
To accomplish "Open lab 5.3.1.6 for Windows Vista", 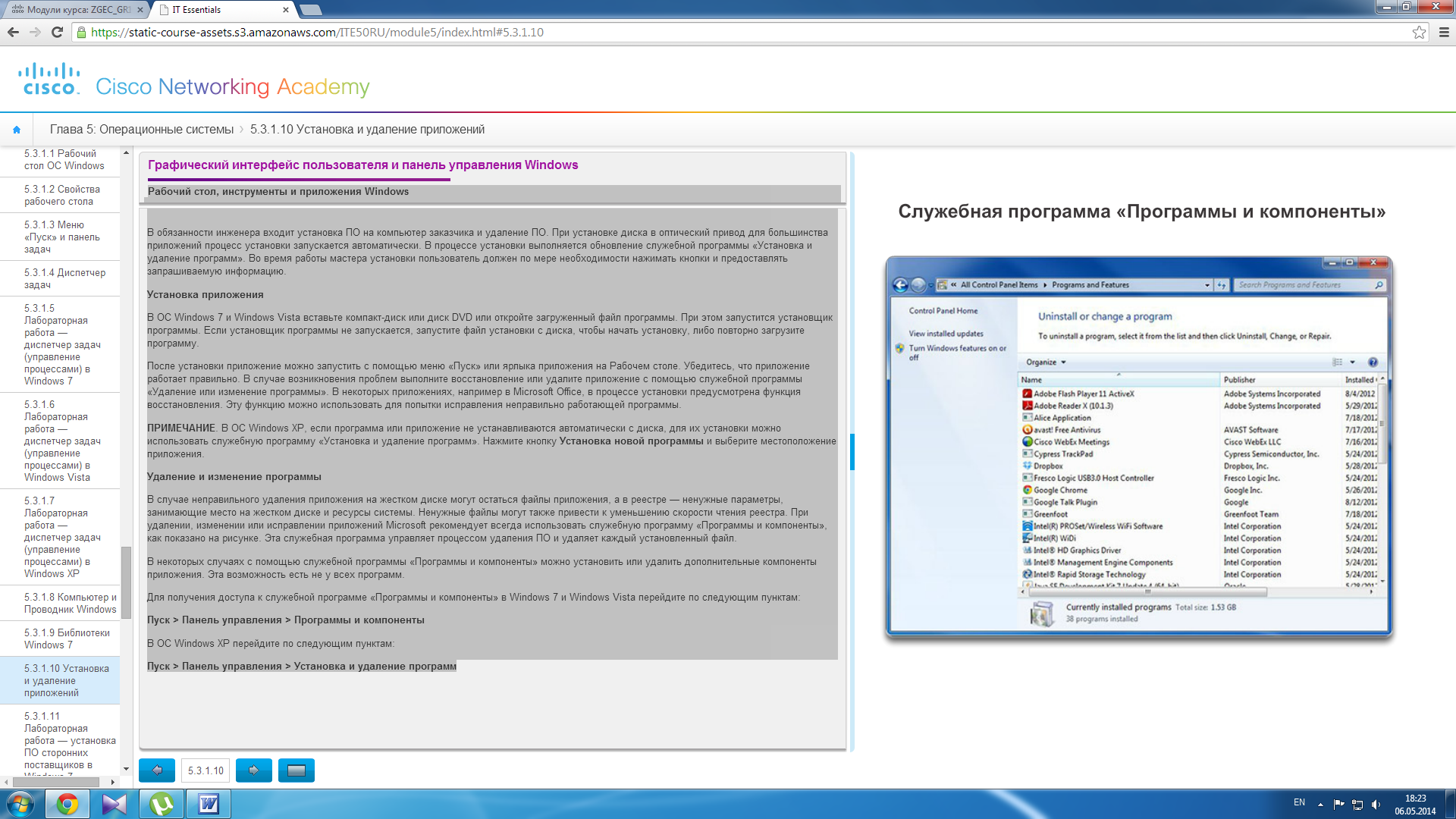I will click(61, 441).
